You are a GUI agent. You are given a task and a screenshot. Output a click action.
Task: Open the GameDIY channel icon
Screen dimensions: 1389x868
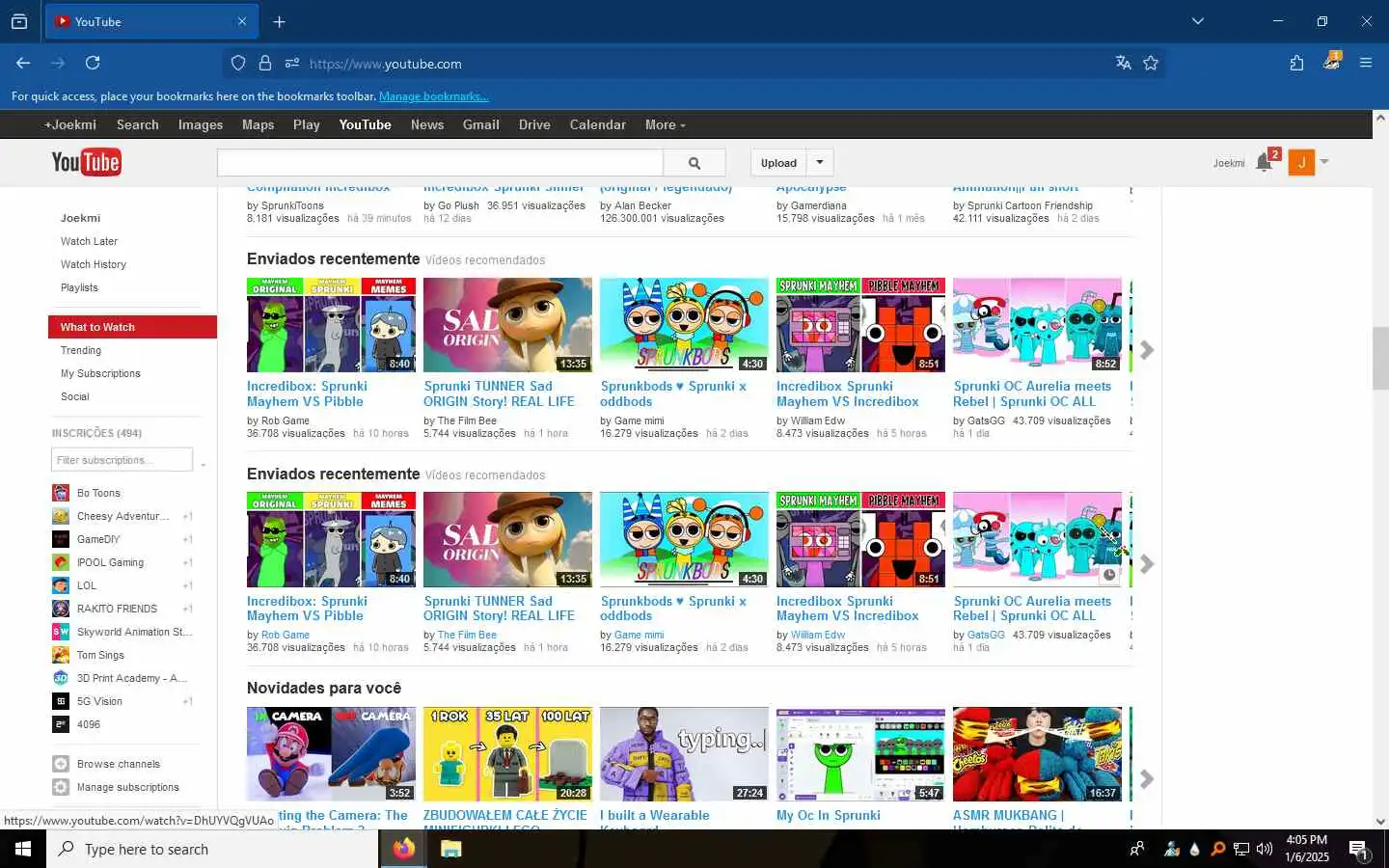(x=61, y=539)
